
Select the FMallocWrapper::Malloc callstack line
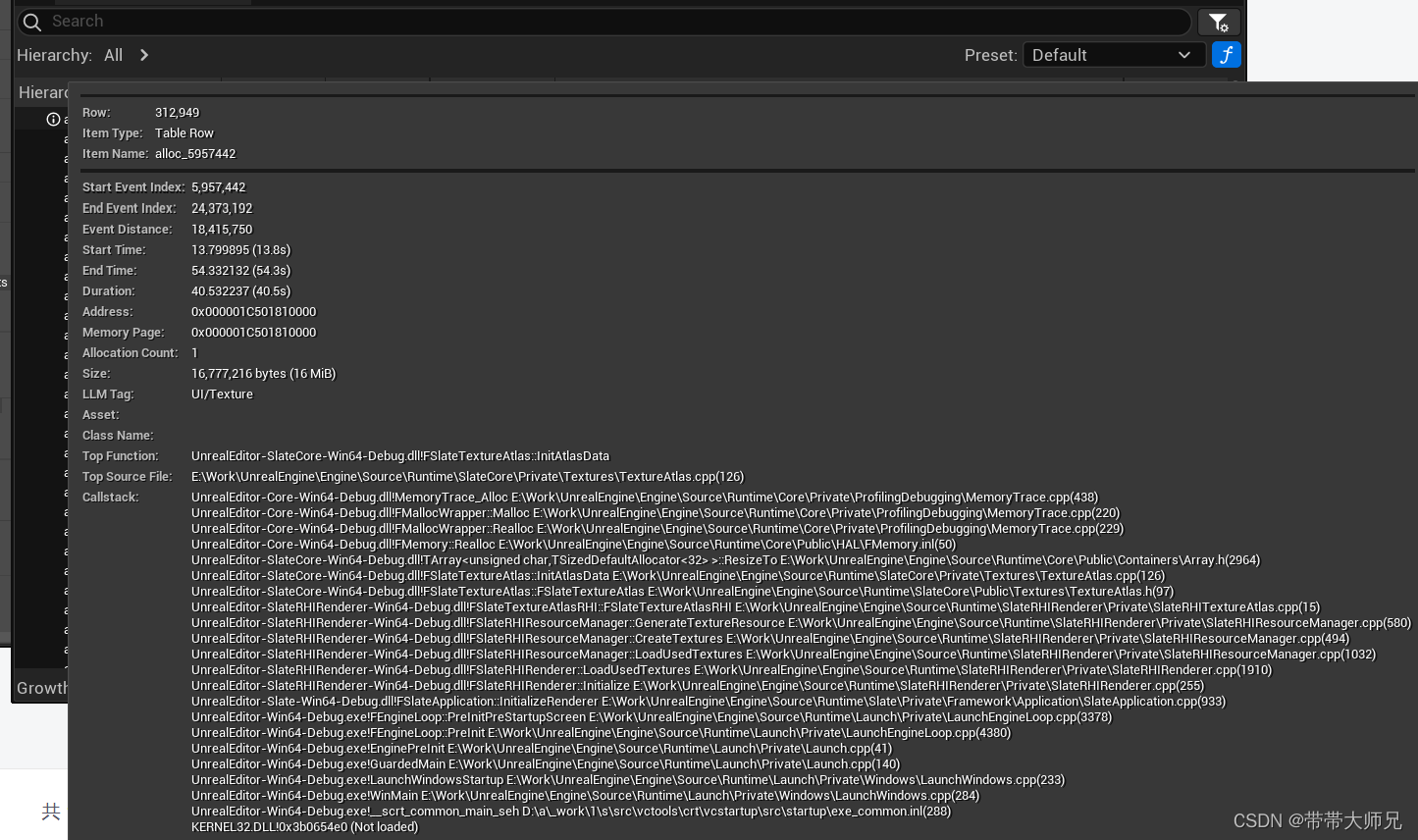[x=656, y=513]
